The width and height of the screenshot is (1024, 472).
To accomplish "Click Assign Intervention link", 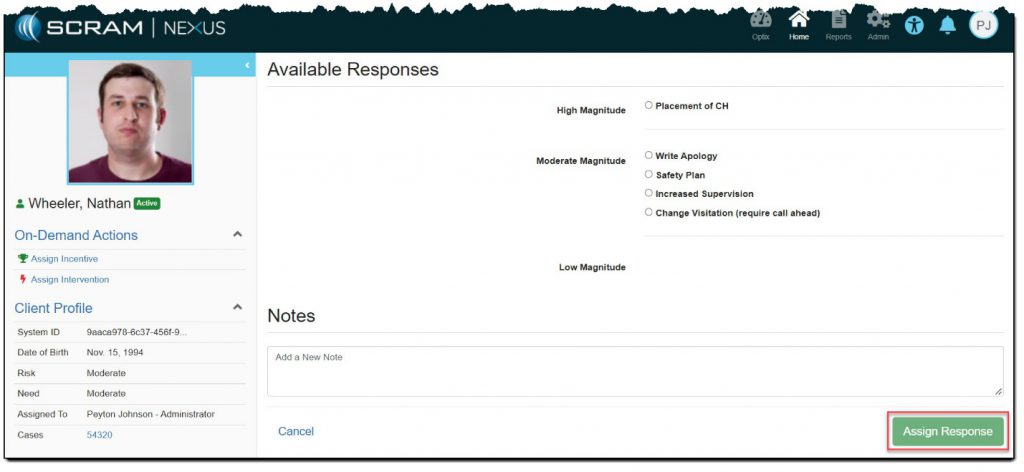I will pyautogui.click(x=69, y=280).
